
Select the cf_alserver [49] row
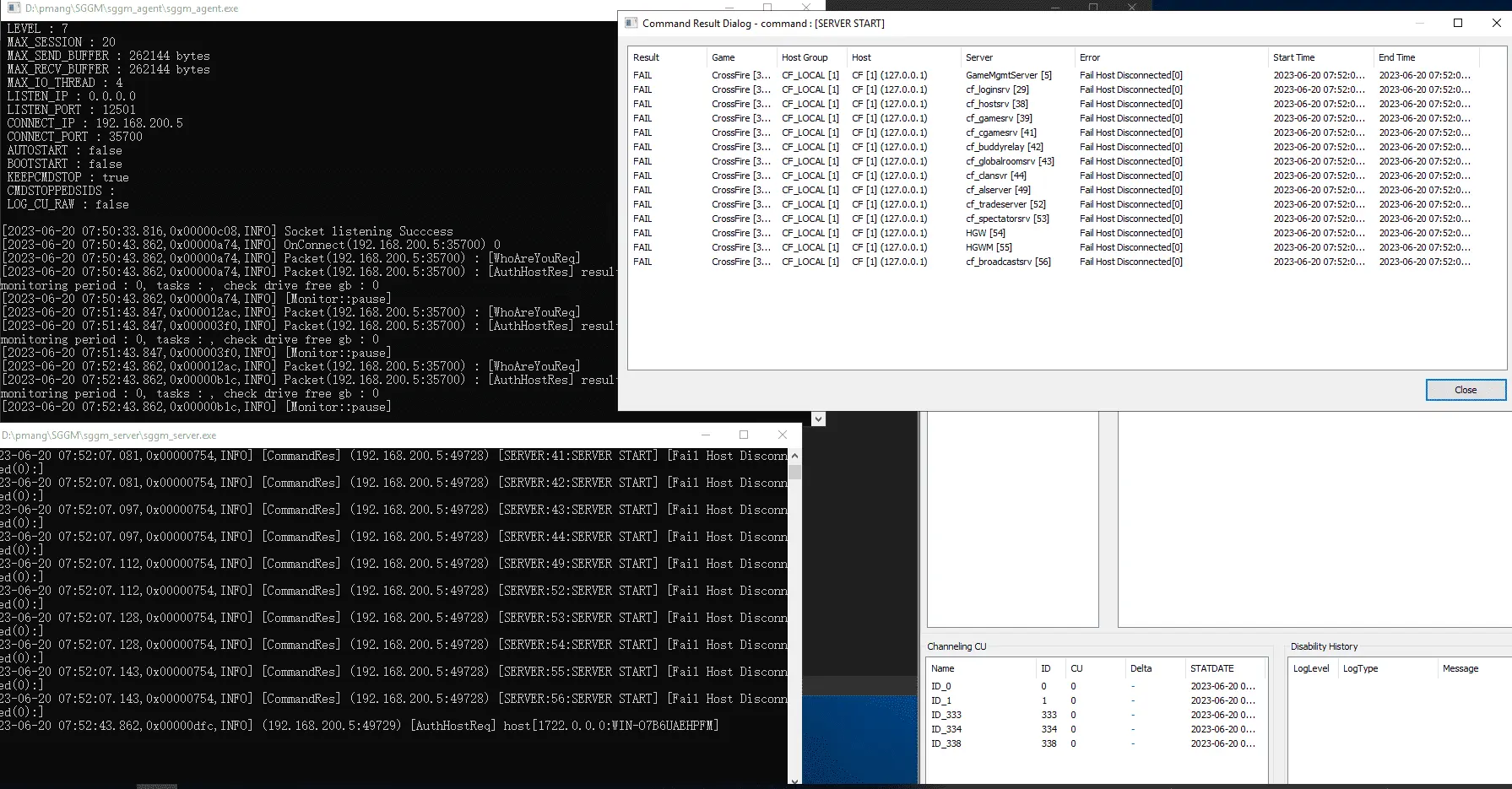(1052, 190)
